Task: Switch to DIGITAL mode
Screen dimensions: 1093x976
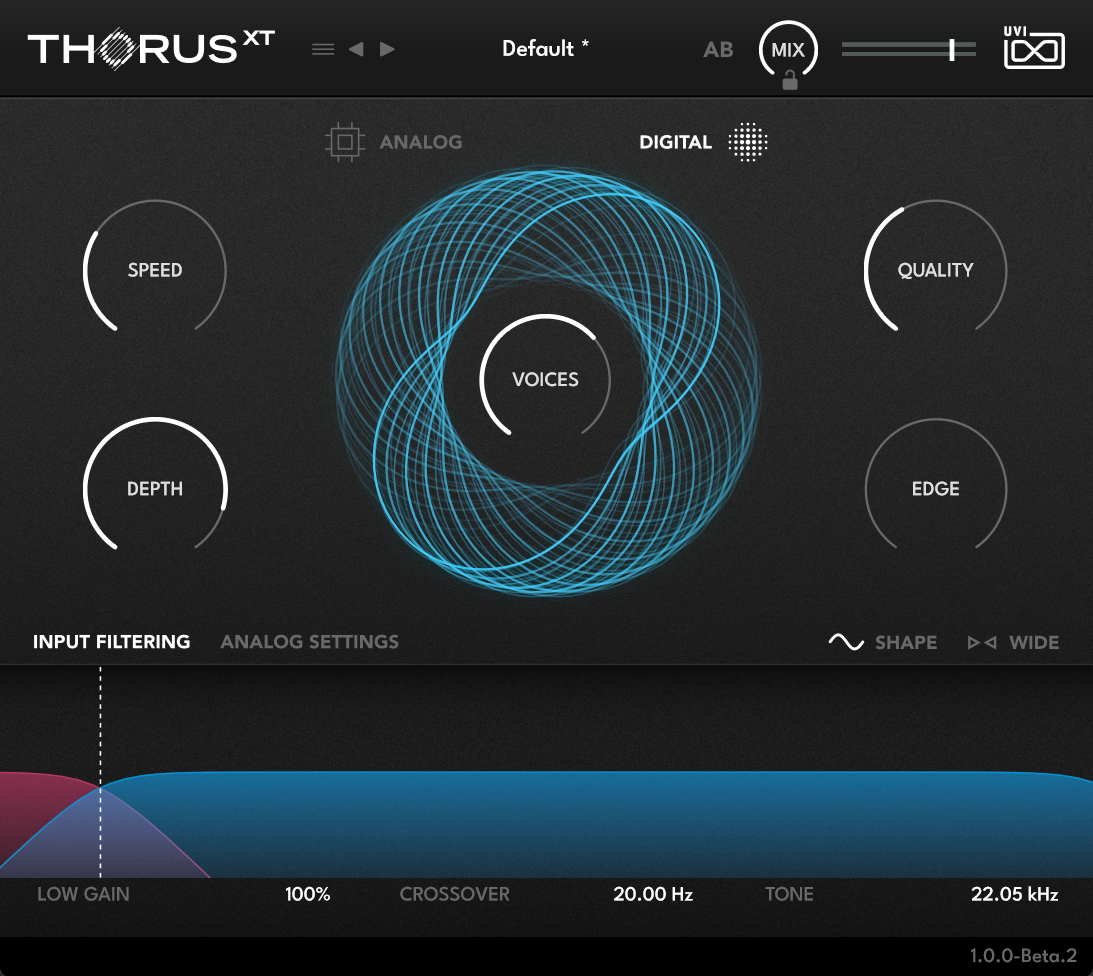Action: tap(675, 142)
